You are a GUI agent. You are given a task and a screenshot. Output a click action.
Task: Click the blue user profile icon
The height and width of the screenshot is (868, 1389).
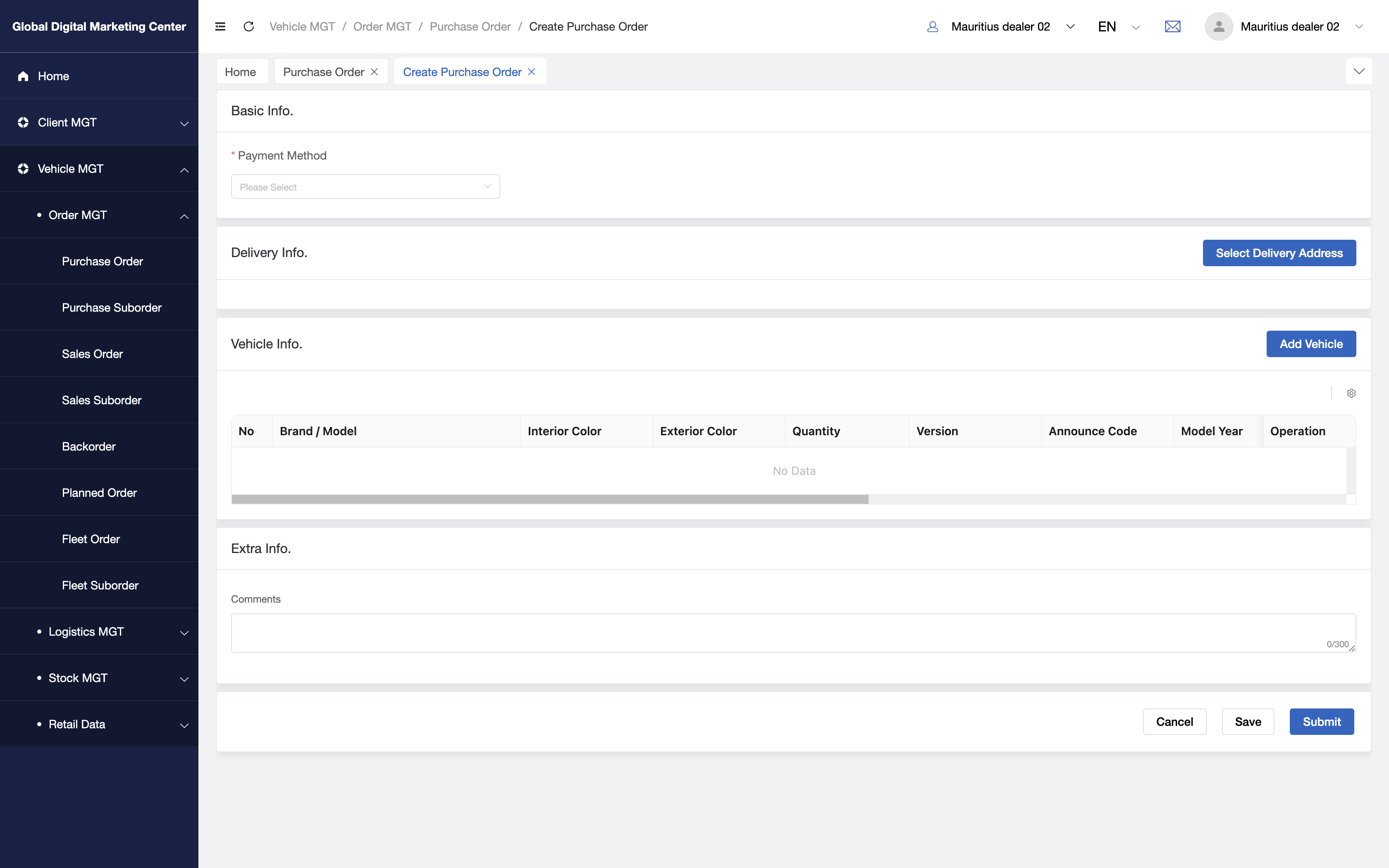(933, 26)
